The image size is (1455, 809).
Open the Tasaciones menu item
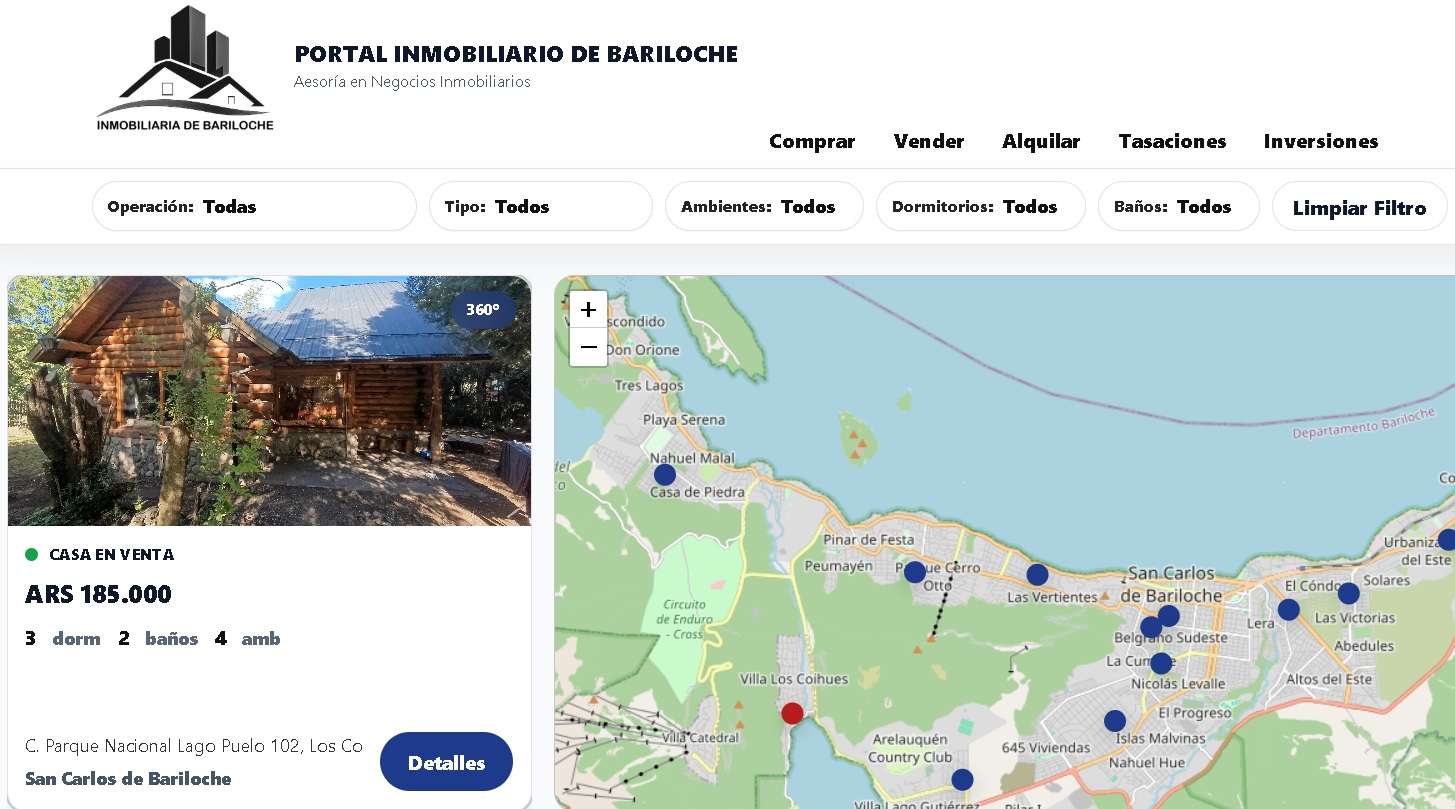pyautogui.click(x=1172, y=142)
